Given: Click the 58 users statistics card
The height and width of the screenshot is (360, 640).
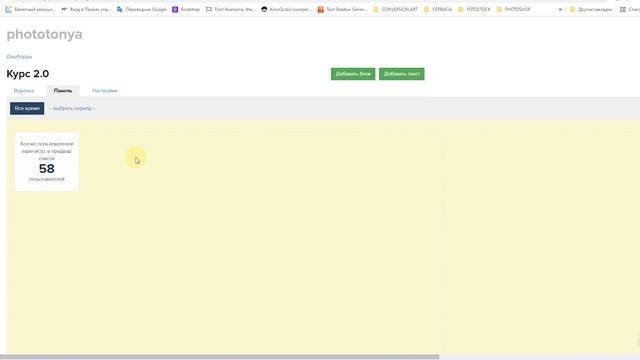Looking at the screenshot, I should [47, 162].
